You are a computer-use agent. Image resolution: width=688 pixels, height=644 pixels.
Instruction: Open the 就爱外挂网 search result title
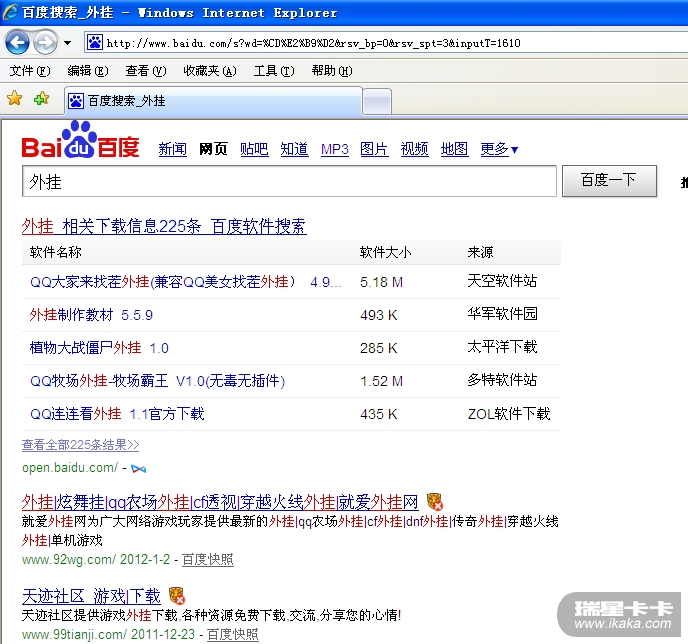tap(220, 502)
